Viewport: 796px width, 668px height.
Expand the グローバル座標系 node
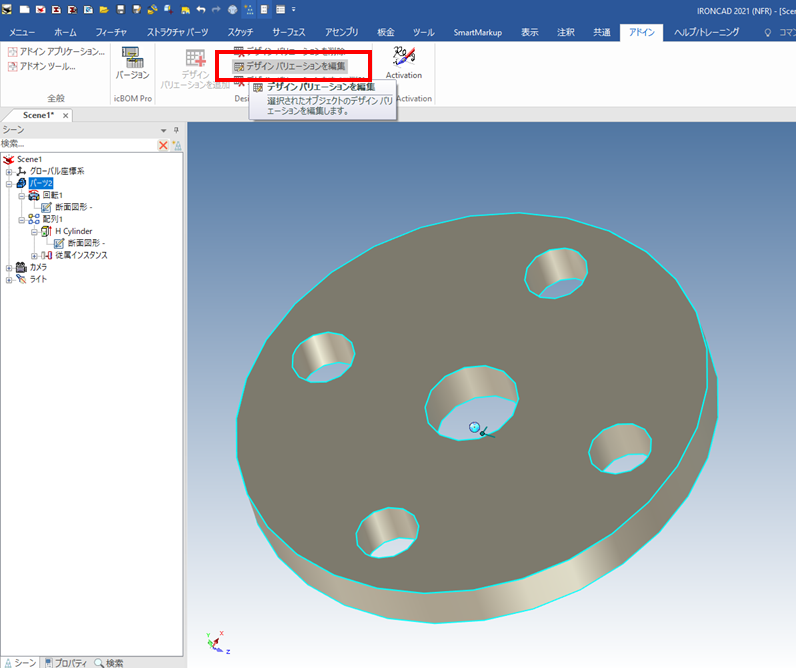pos(9,172)
